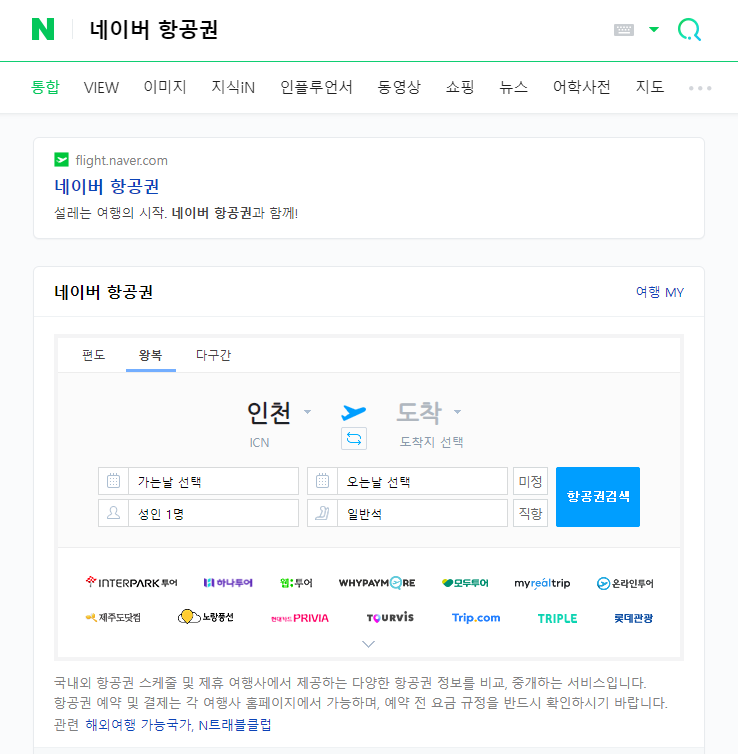Viewport: 738px width, 754px height.
Task: Open the myrealtrip partner logo
Action: 542,583
